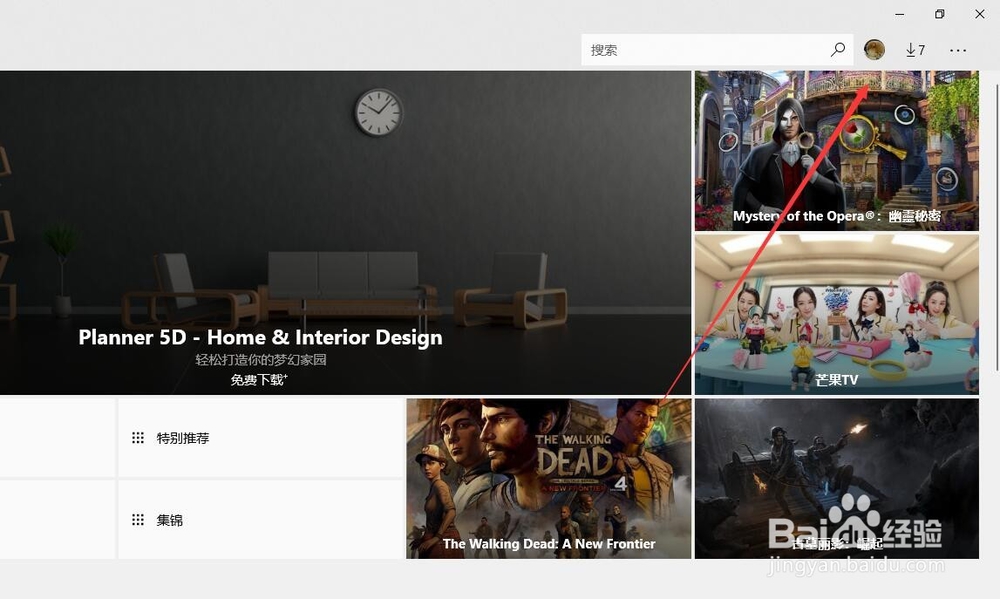Click 轻松打造你的梦幻家园 subtitle text

[x=261, y=360]
